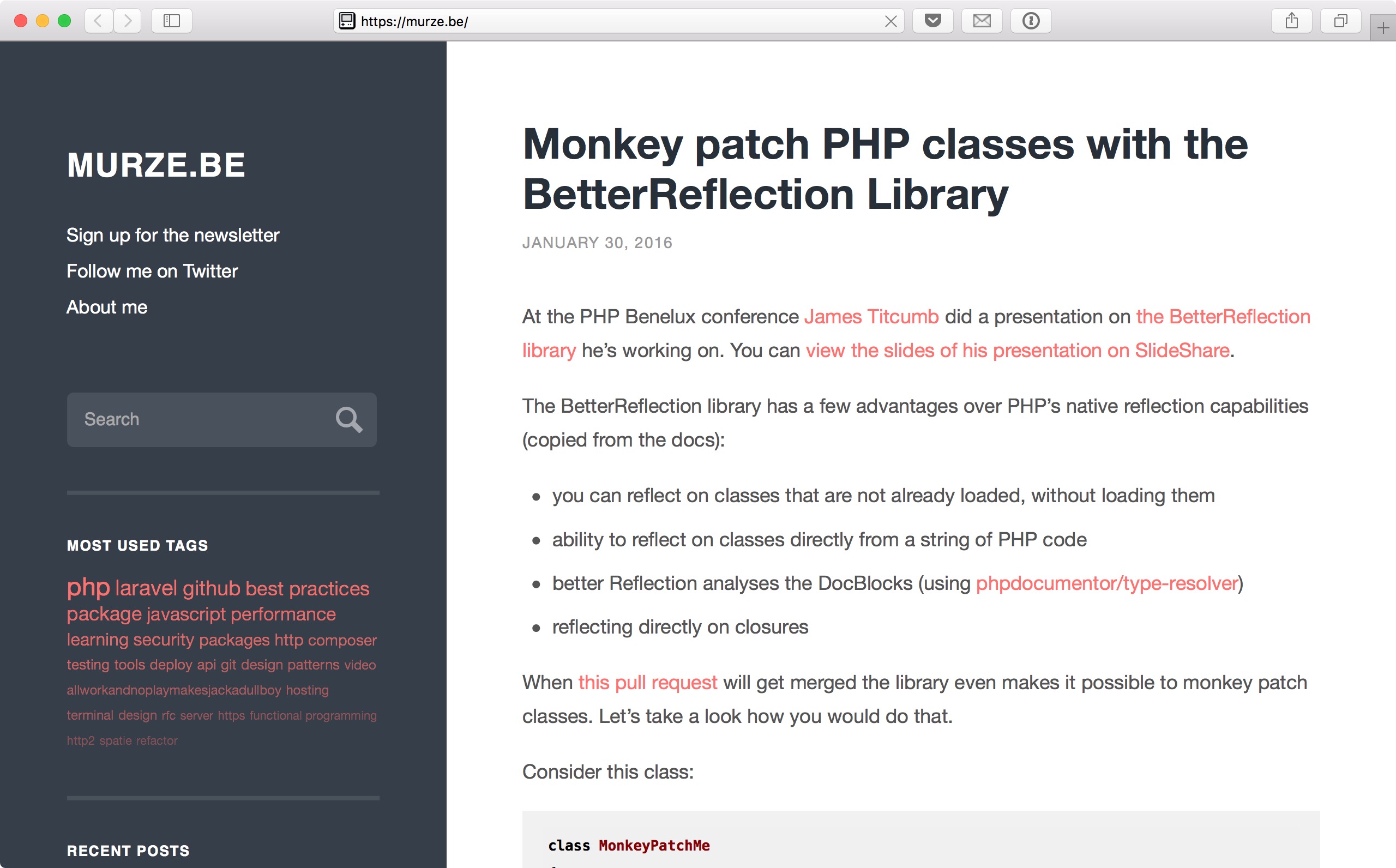
Task: Click the mail envelope extension icon
Action: tap(982, 21)
